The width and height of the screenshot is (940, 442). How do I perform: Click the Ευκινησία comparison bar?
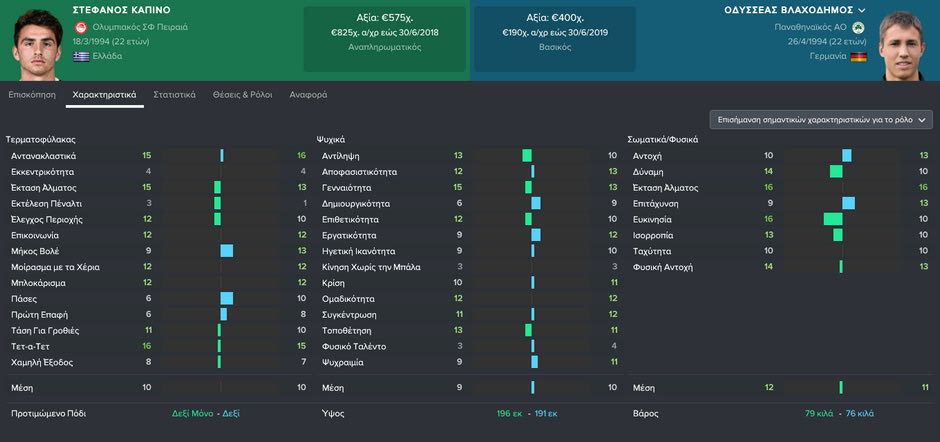(x=833, y=219)
